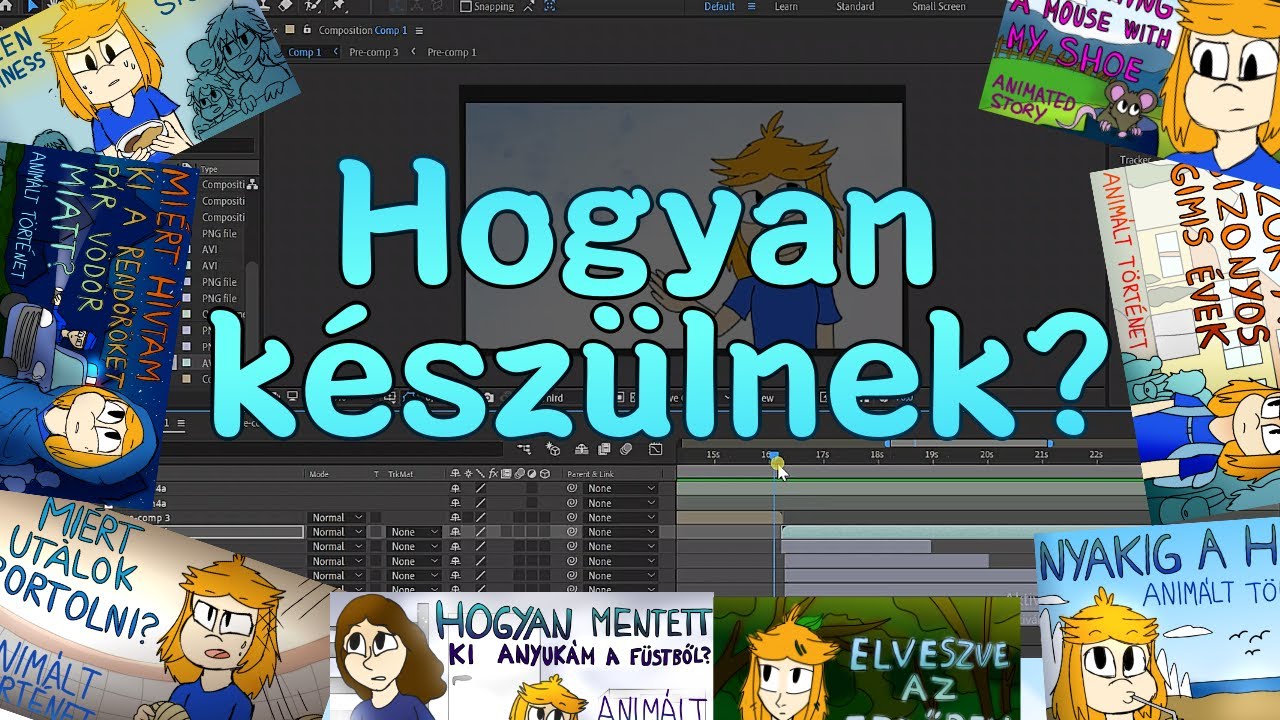
Task: Click the work area start handle near 18s
Action: click(x=887, y=443)
